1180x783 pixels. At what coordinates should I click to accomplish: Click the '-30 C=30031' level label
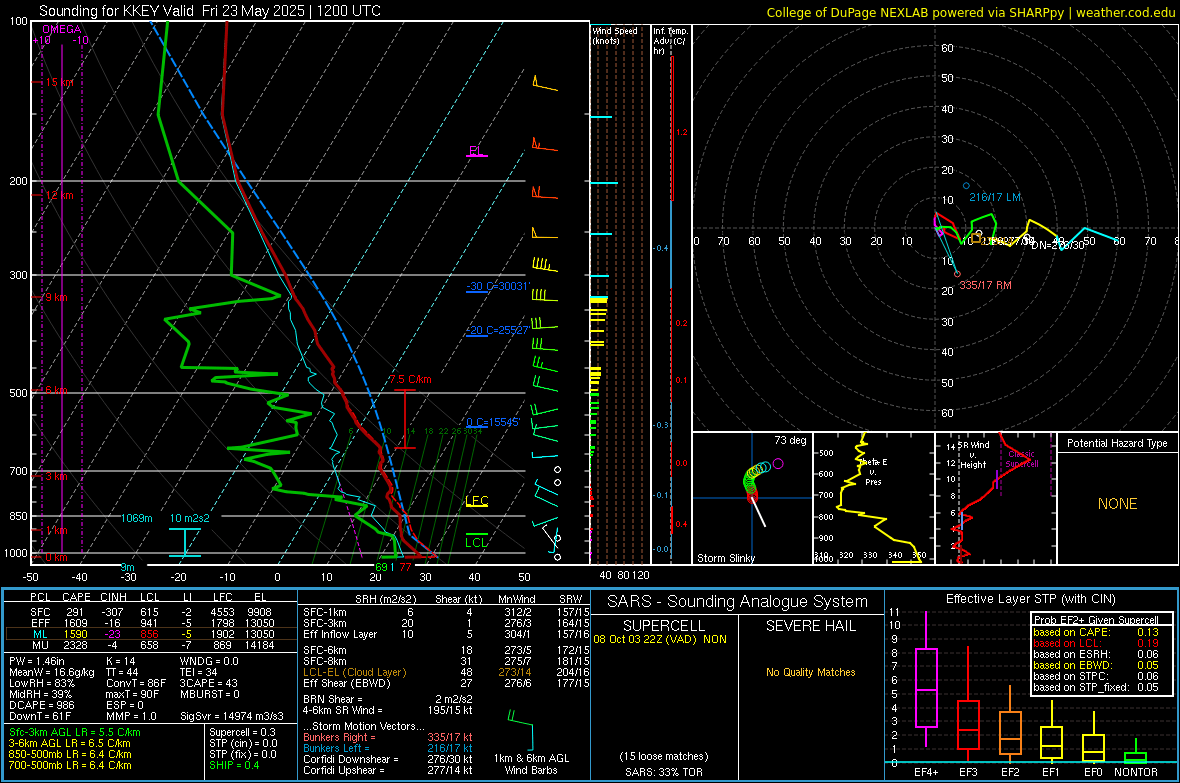point(498,286)
